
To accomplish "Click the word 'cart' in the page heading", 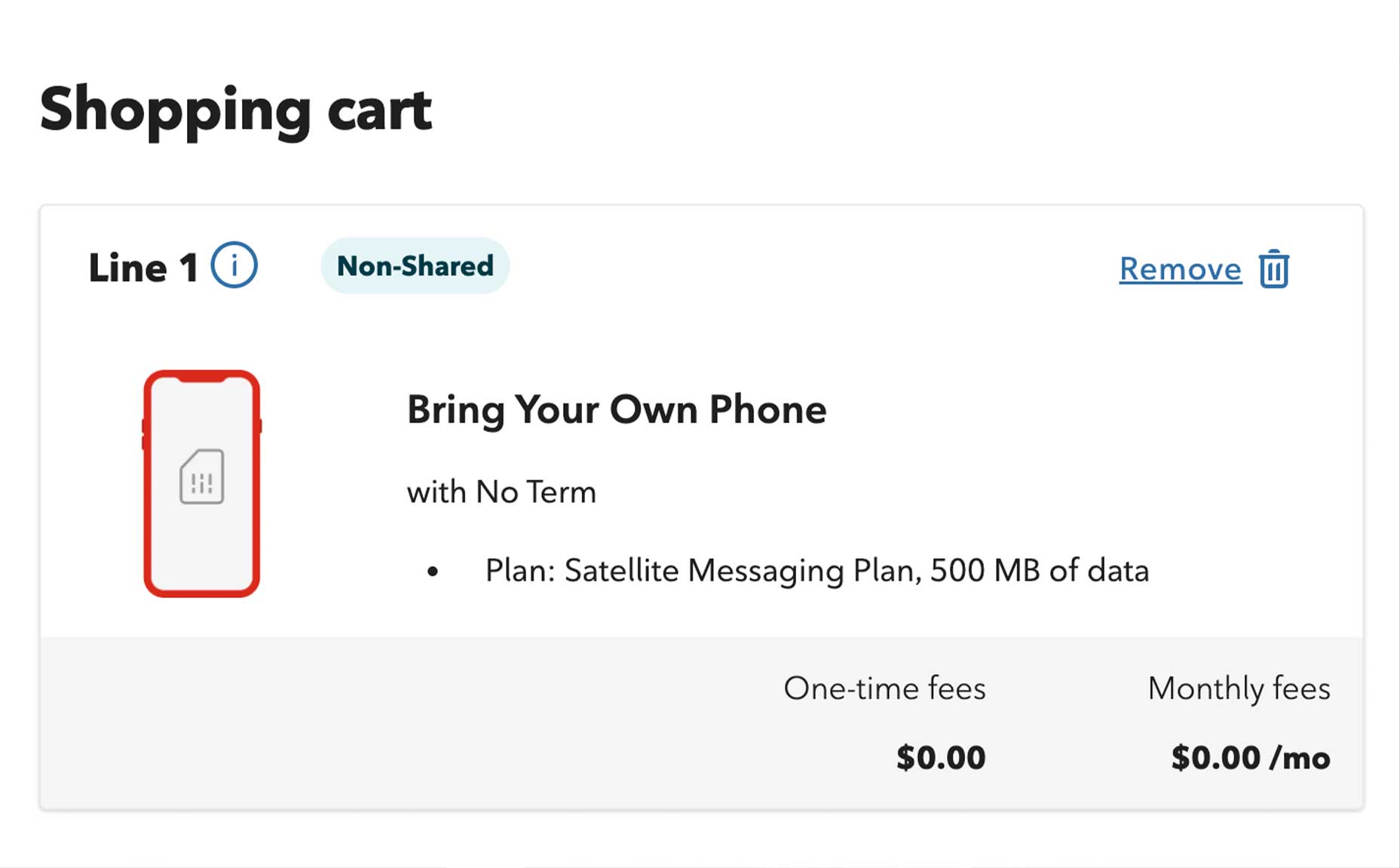I will (x=379, y=111).
